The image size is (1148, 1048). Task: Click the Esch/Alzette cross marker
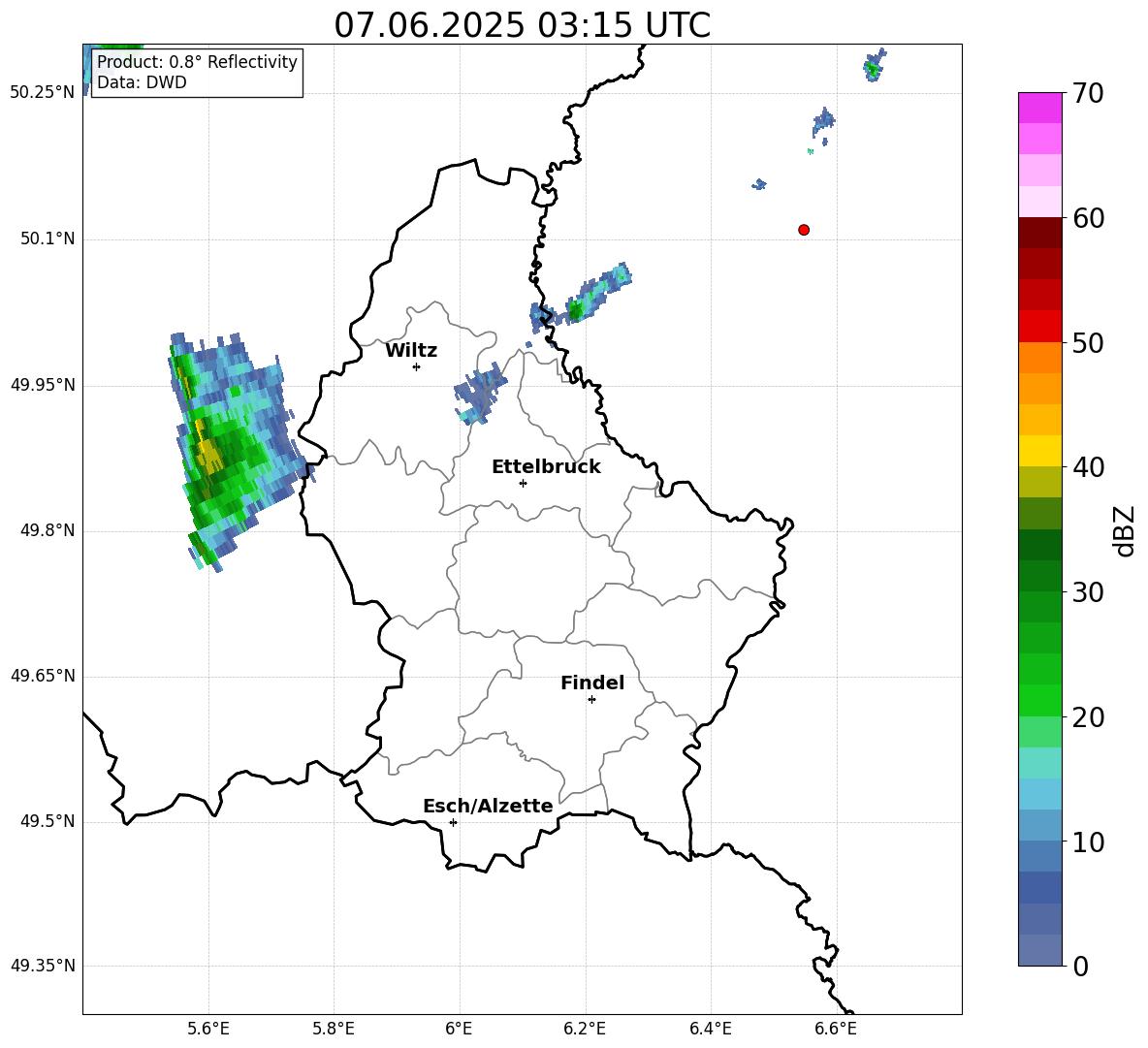[x=453, y=822]
